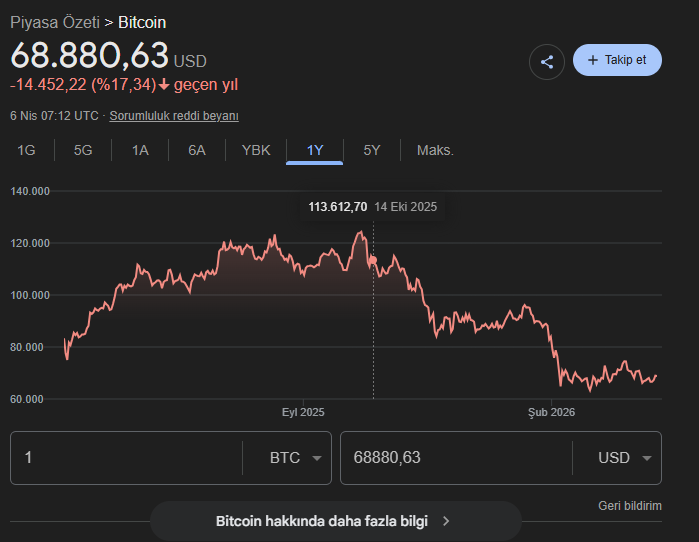Click the 14 Eki 2025 tooltip date

coord(406,207)
